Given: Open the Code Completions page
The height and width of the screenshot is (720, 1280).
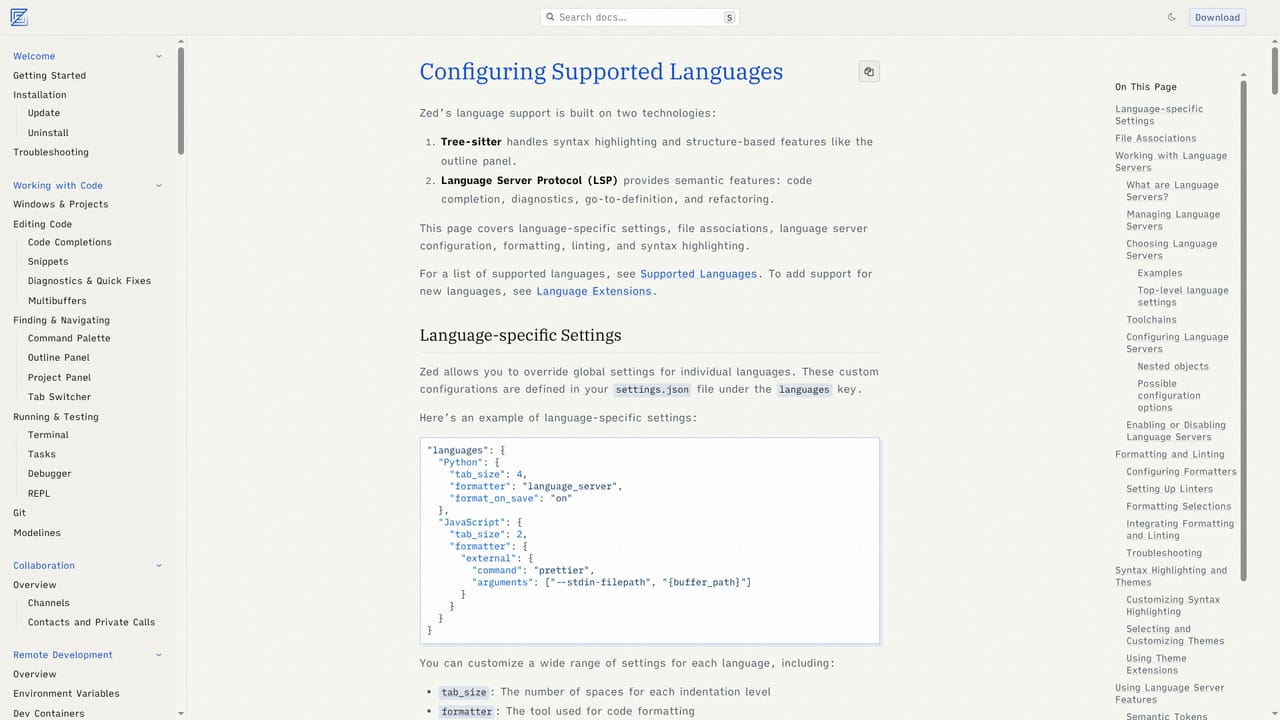Looking at the screenshot, I should coord(70,242).
